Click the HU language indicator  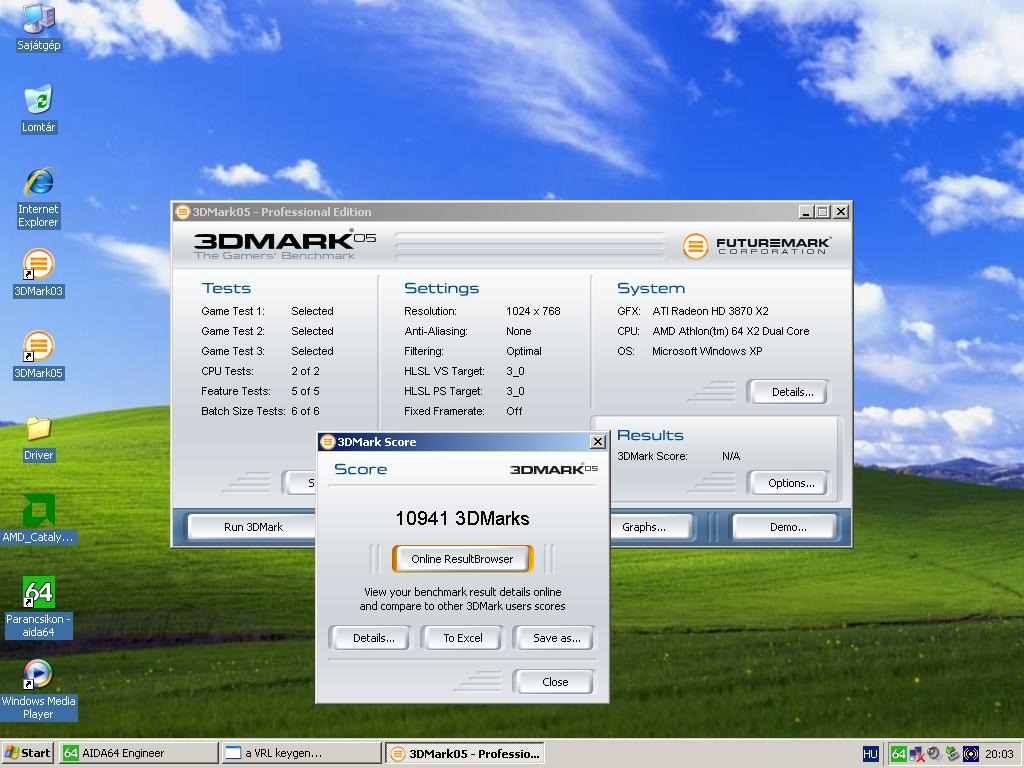tap(870, 754)
